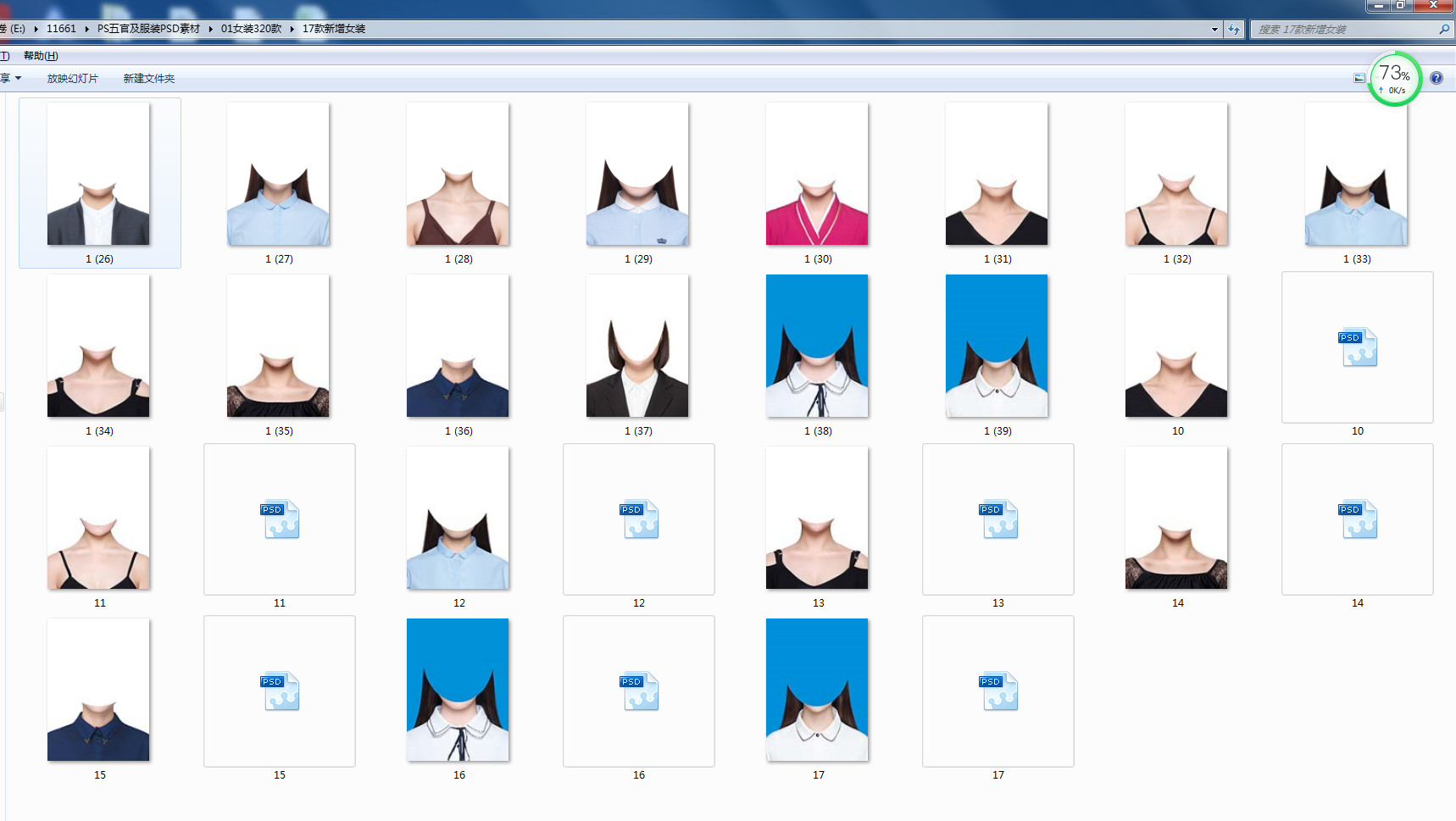1456x821 pixels.
Task: Select thumbnail 1 (38) blue background
Action: pos(817,346)
